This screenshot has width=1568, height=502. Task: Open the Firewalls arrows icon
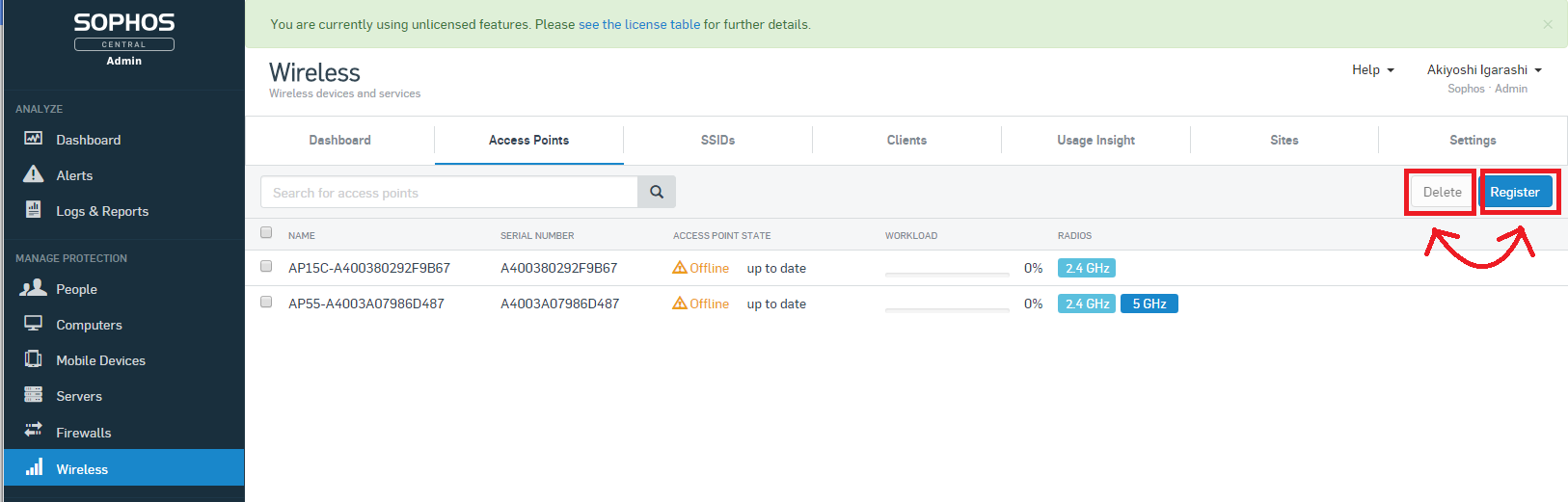pos(34,431)
